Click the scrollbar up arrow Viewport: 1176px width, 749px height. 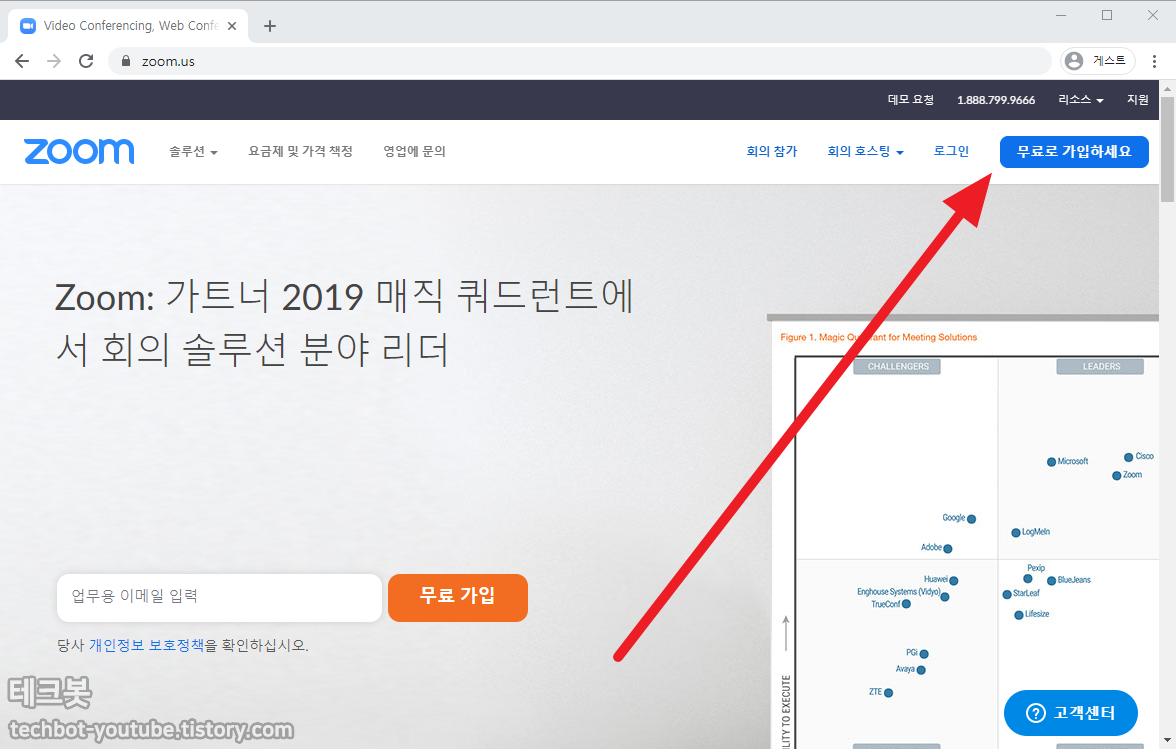click(x=1168, y=88)
